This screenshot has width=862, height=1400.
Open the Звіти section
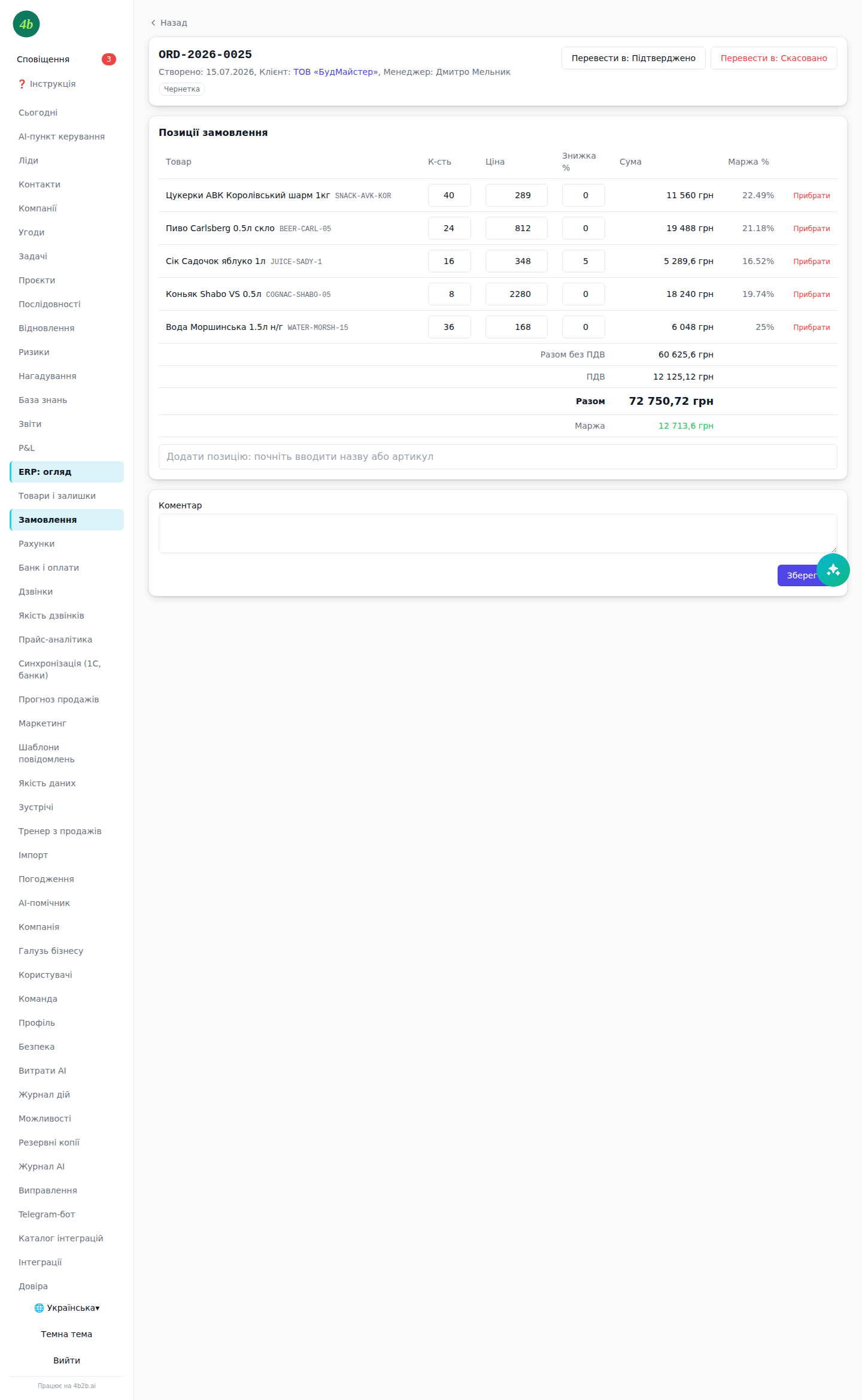click(66, 424)
